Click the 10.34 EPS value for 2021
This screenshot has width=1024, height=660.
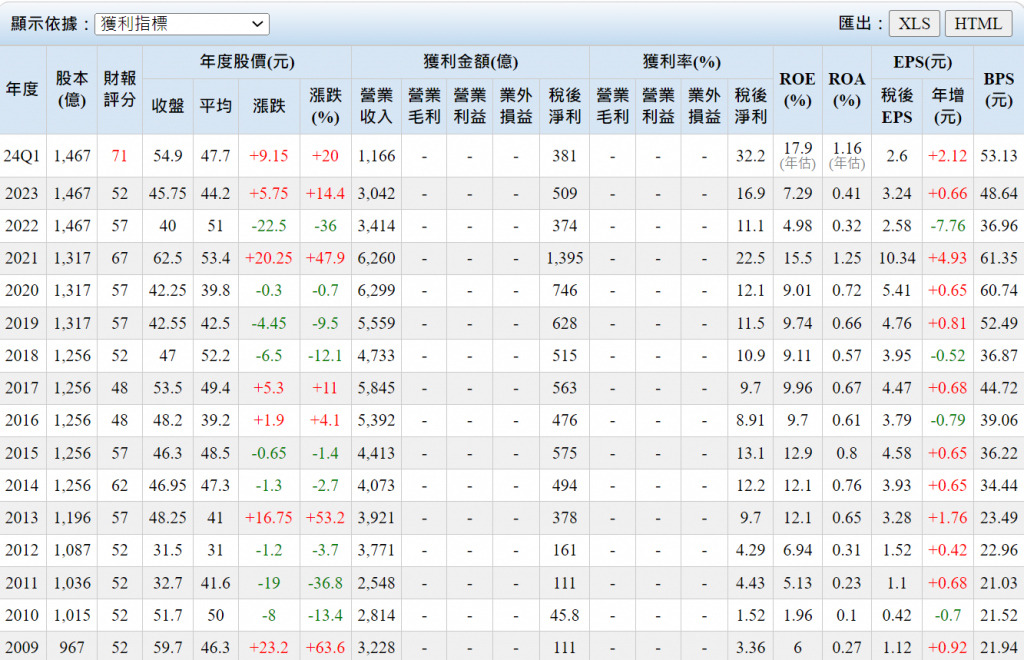point(897,259)
